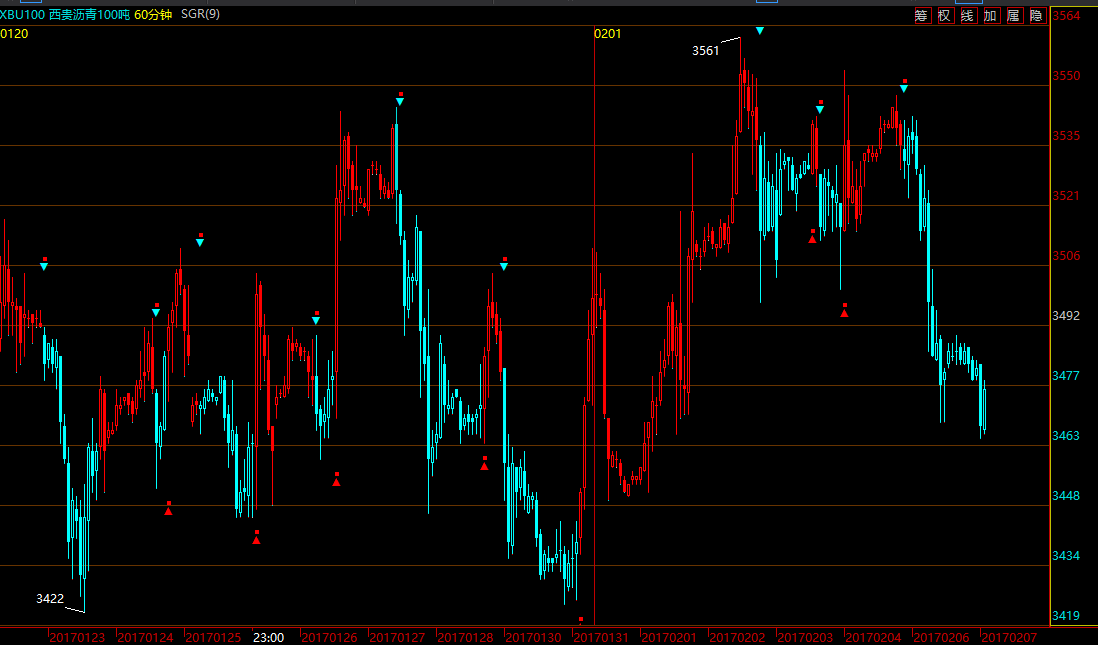Image resolution: width=1098 pixels, height=645 pixels.
Task: Click the 0120 date marker label
Action: 14,34
